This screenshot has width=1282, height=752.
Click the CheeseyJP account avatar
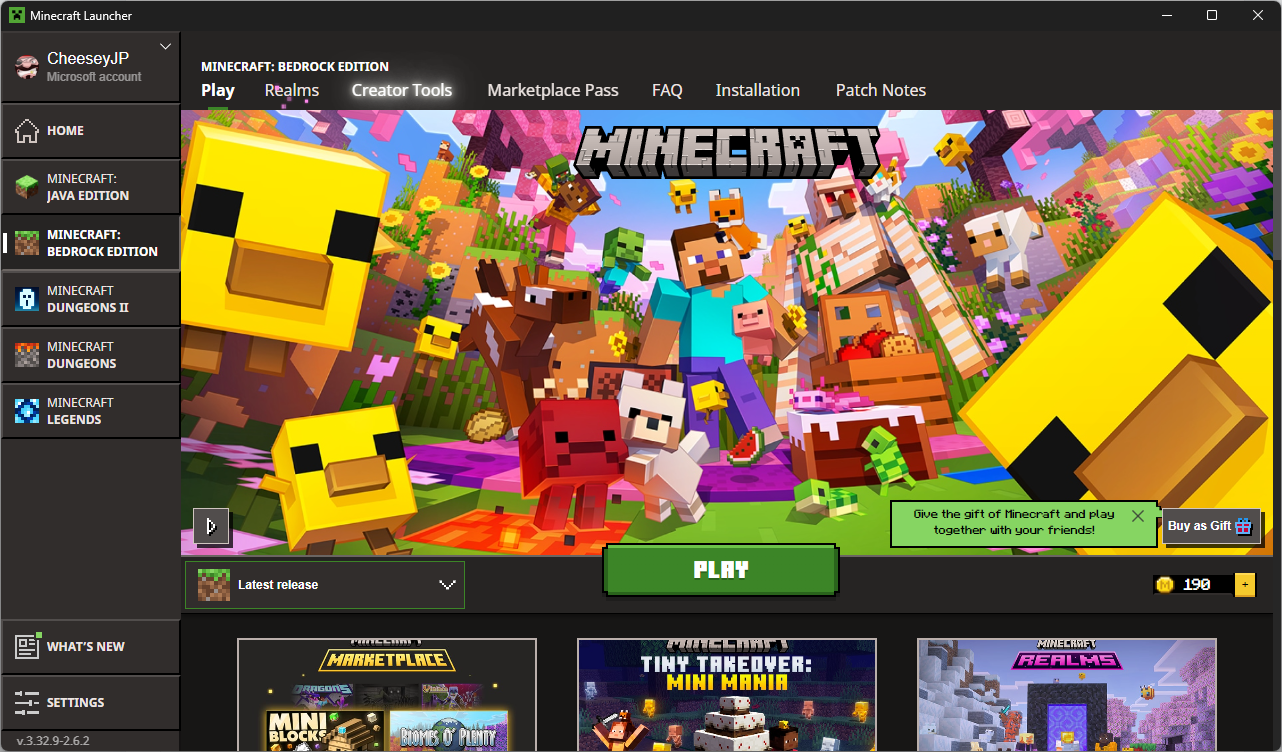click(x=27, y=67)
